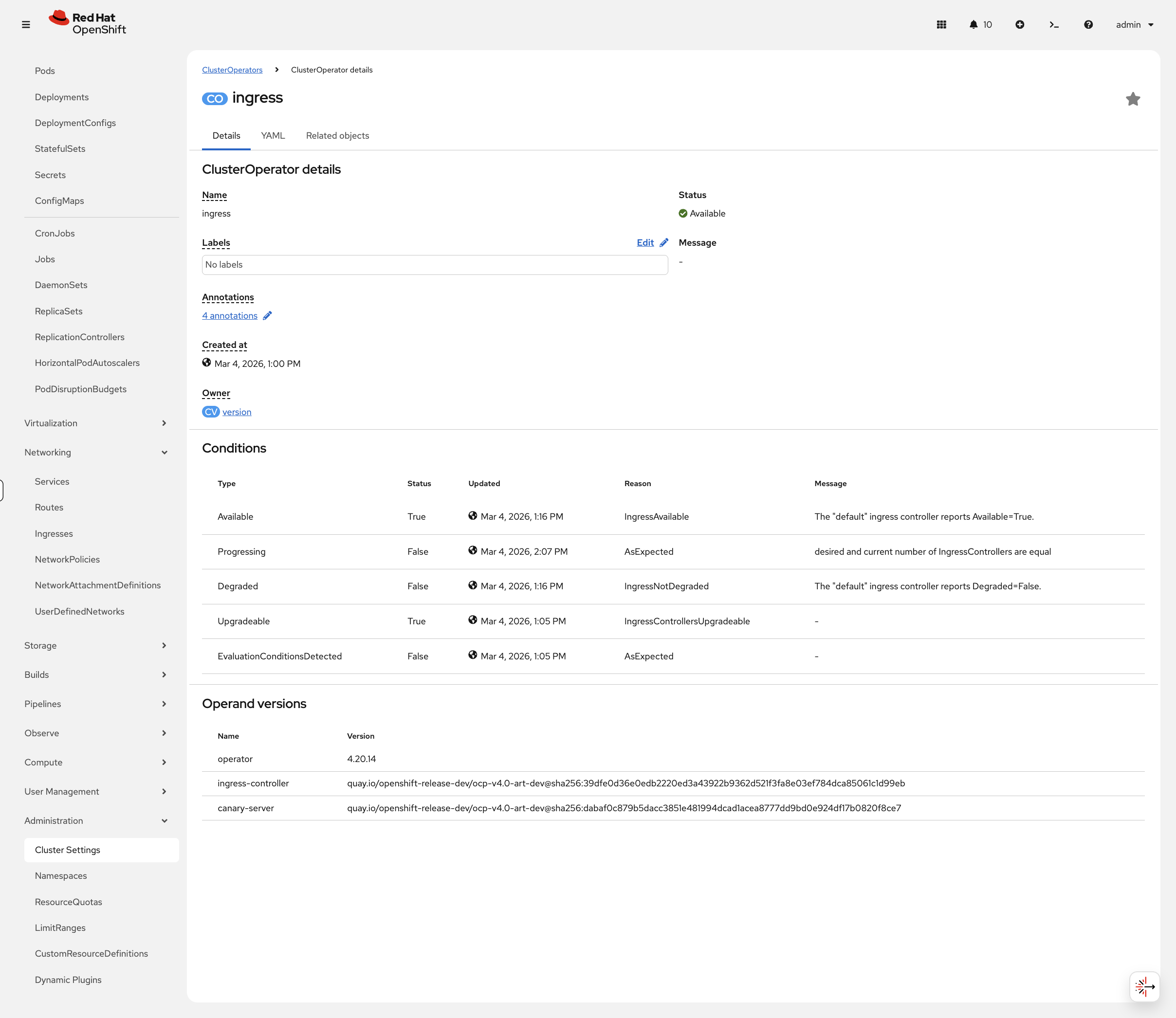Click the notifications bell icon
The height and width of the screenshot is (1018, 1176).
coord(973,24)
